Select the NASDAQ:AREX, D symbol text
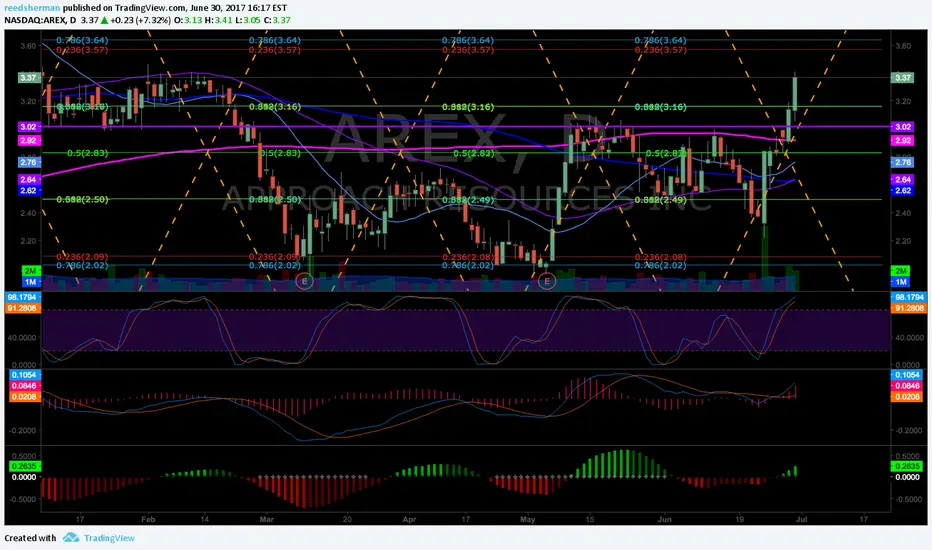 point(40,20)
